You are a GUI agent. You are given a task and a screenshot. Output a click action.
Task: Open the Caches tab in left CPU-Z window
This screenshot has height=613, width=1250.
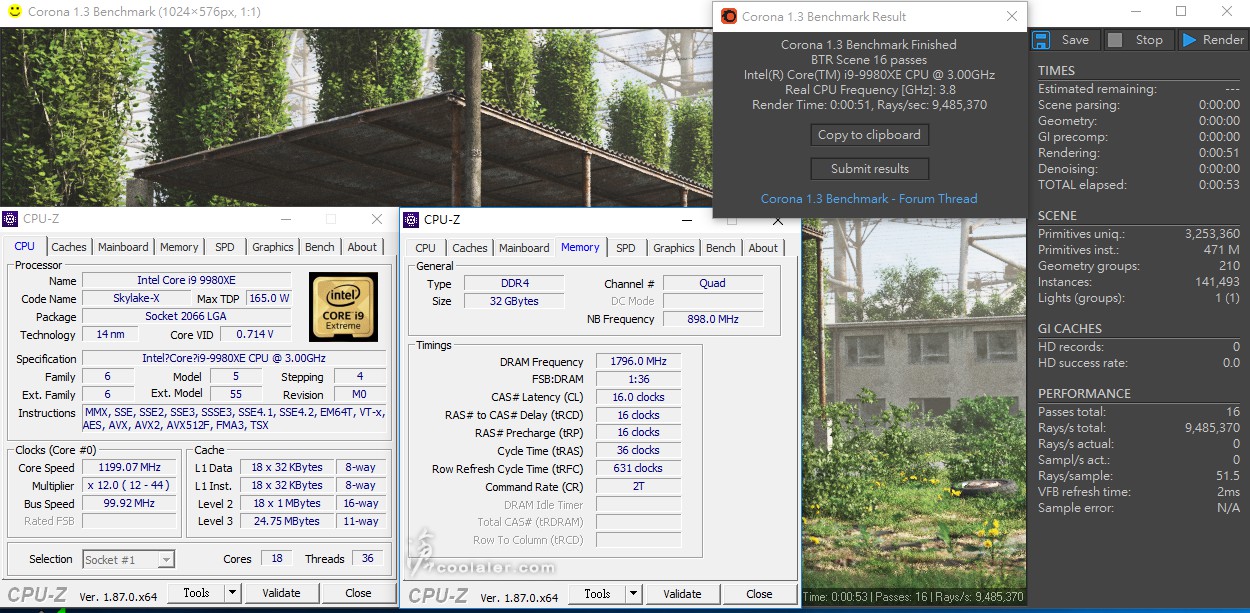pos(69,247)
